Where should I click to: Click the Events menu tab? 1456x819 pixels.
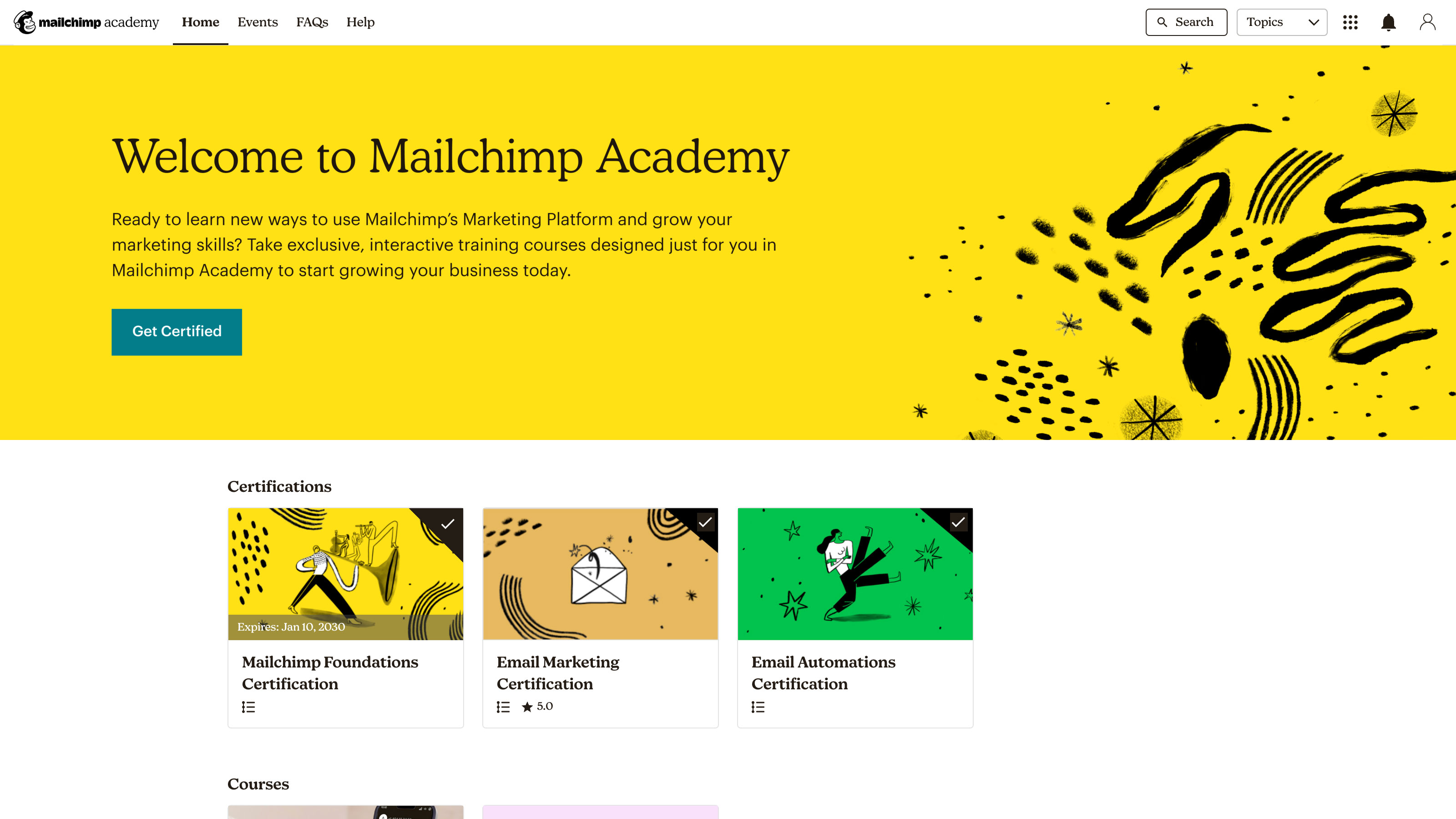(258, 22)
